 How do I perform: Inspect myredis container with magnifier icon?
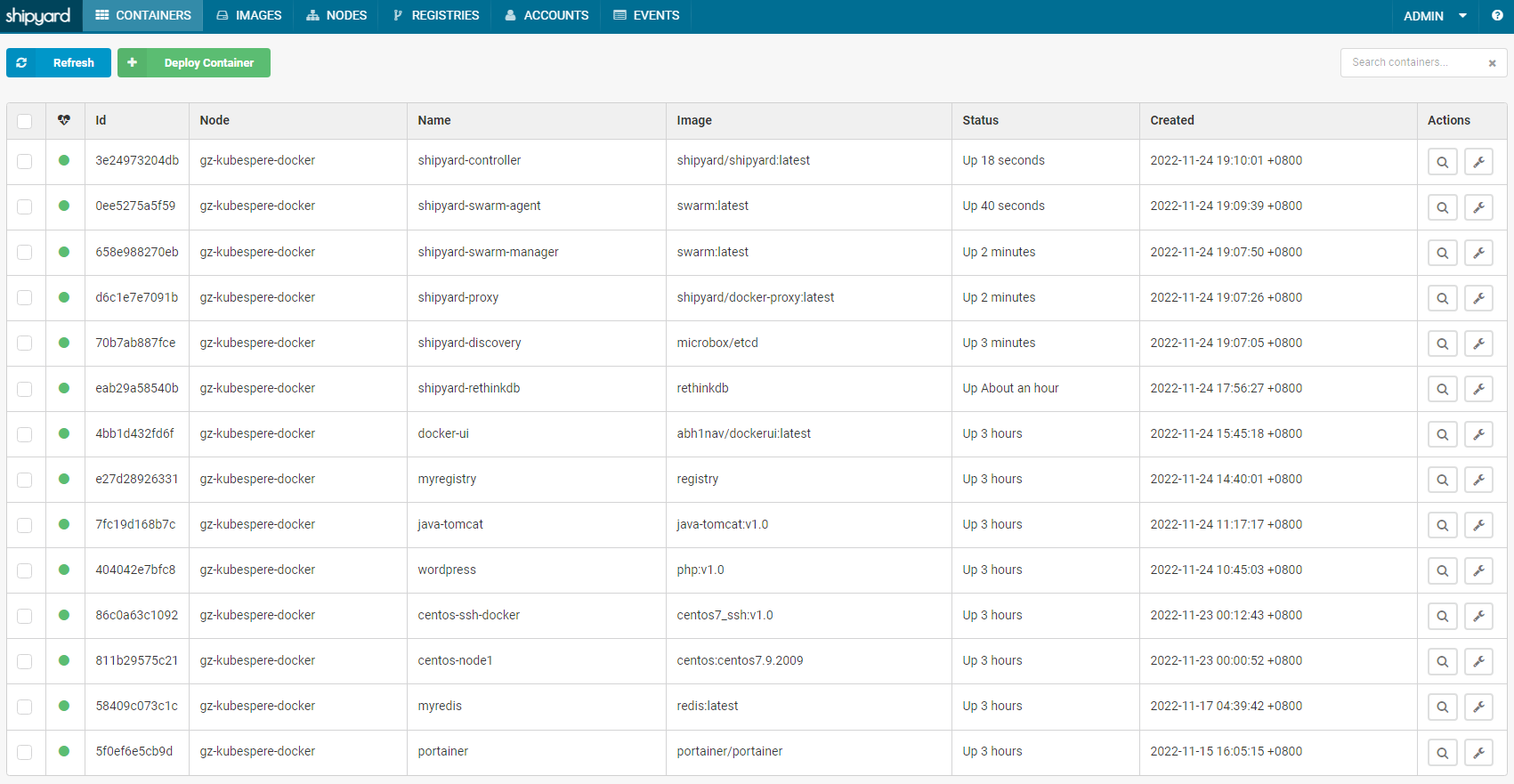[x=1442, y=707]
